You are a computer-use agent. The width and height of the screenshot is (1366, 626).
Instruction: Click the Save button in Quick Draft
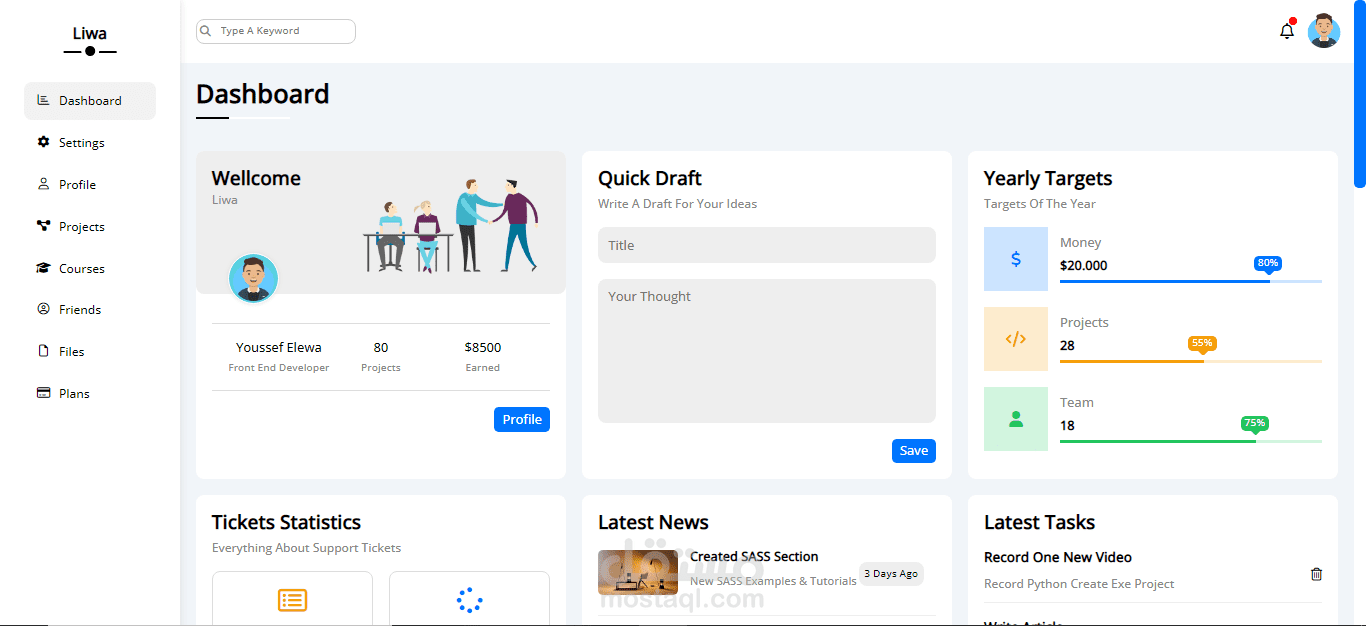pos(914,451)
